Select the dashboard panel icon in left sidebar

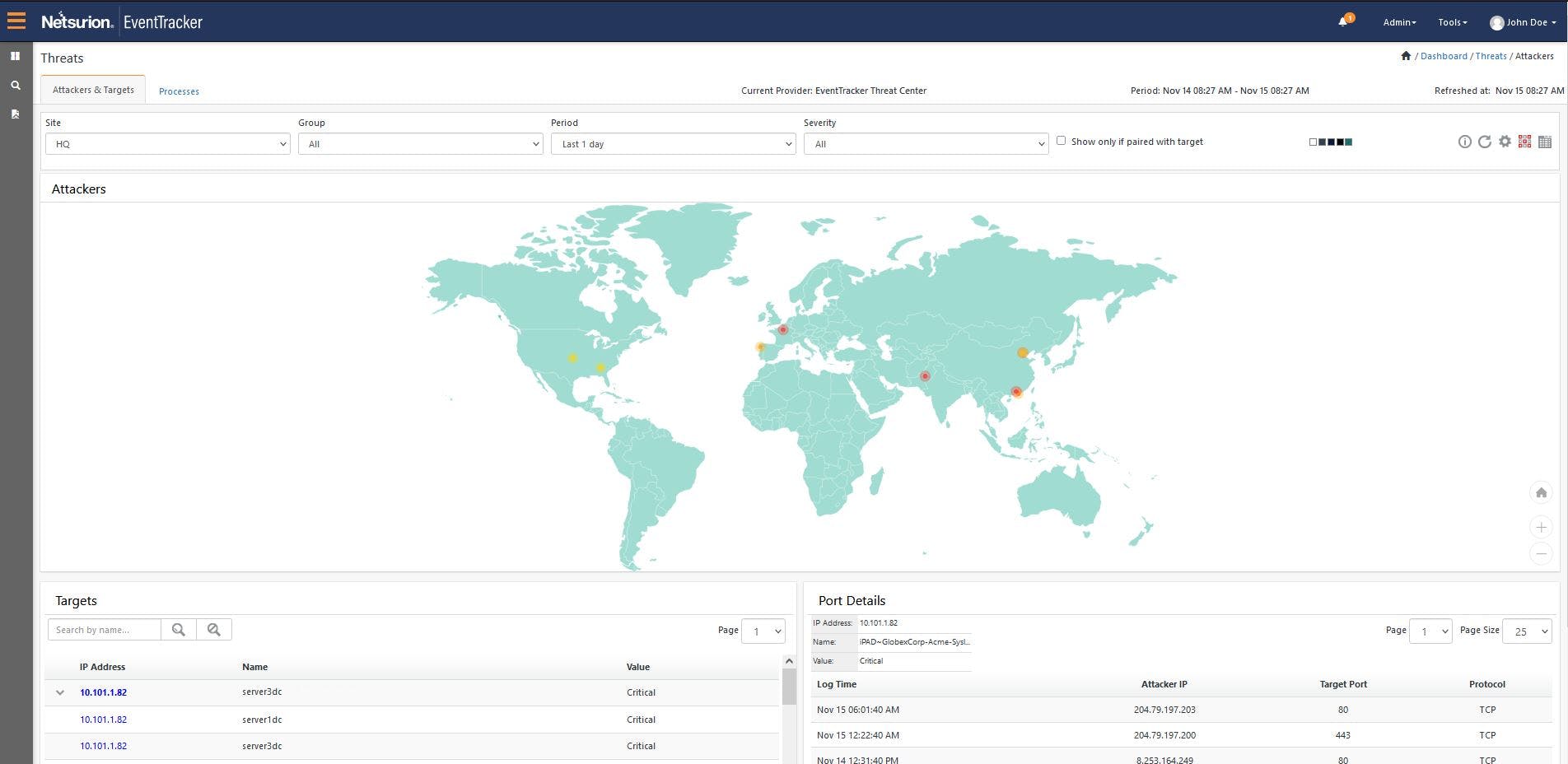(x=15, y=56)
